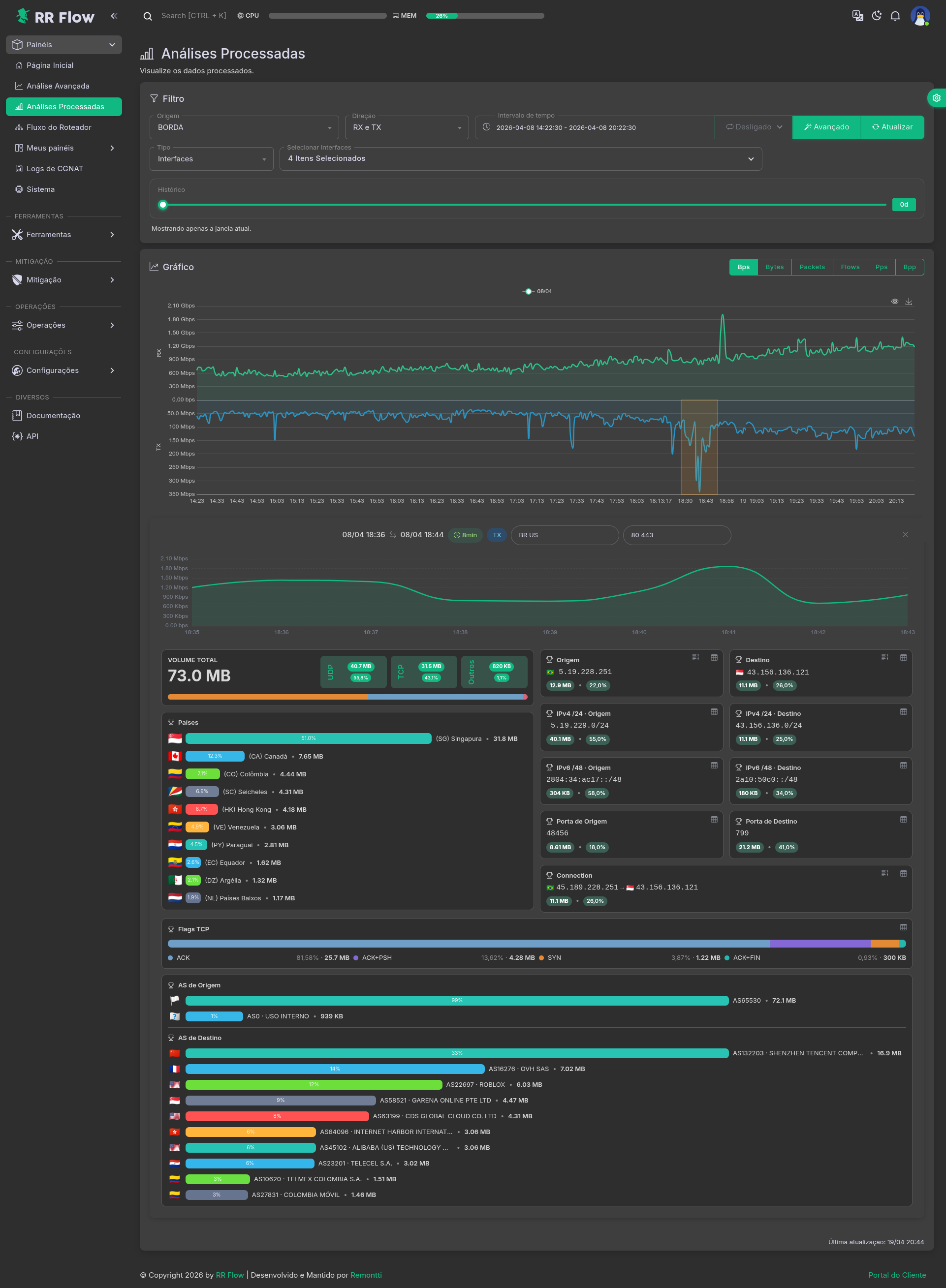
Task: Open the notifications bell
Action: 895,16
